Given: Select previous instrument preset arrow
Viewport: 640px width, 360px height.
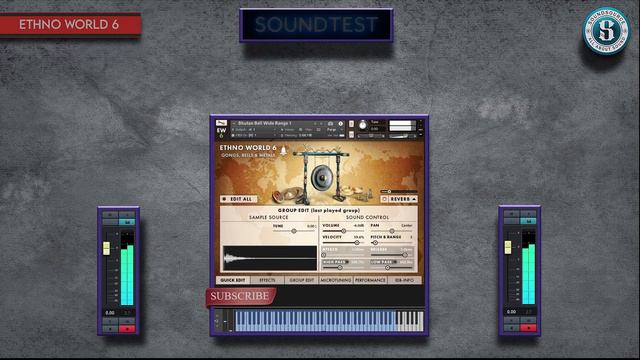Looking at the screenshot, I should 315,123.
